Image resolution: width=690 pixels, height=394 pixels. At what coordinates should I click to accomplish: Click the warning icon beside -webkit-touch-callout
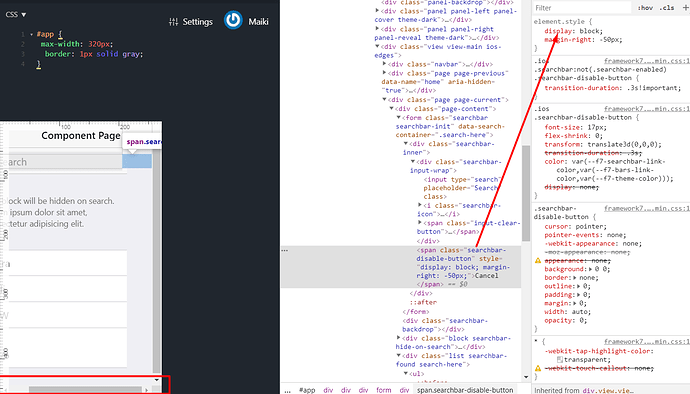(x=538, y=368)
